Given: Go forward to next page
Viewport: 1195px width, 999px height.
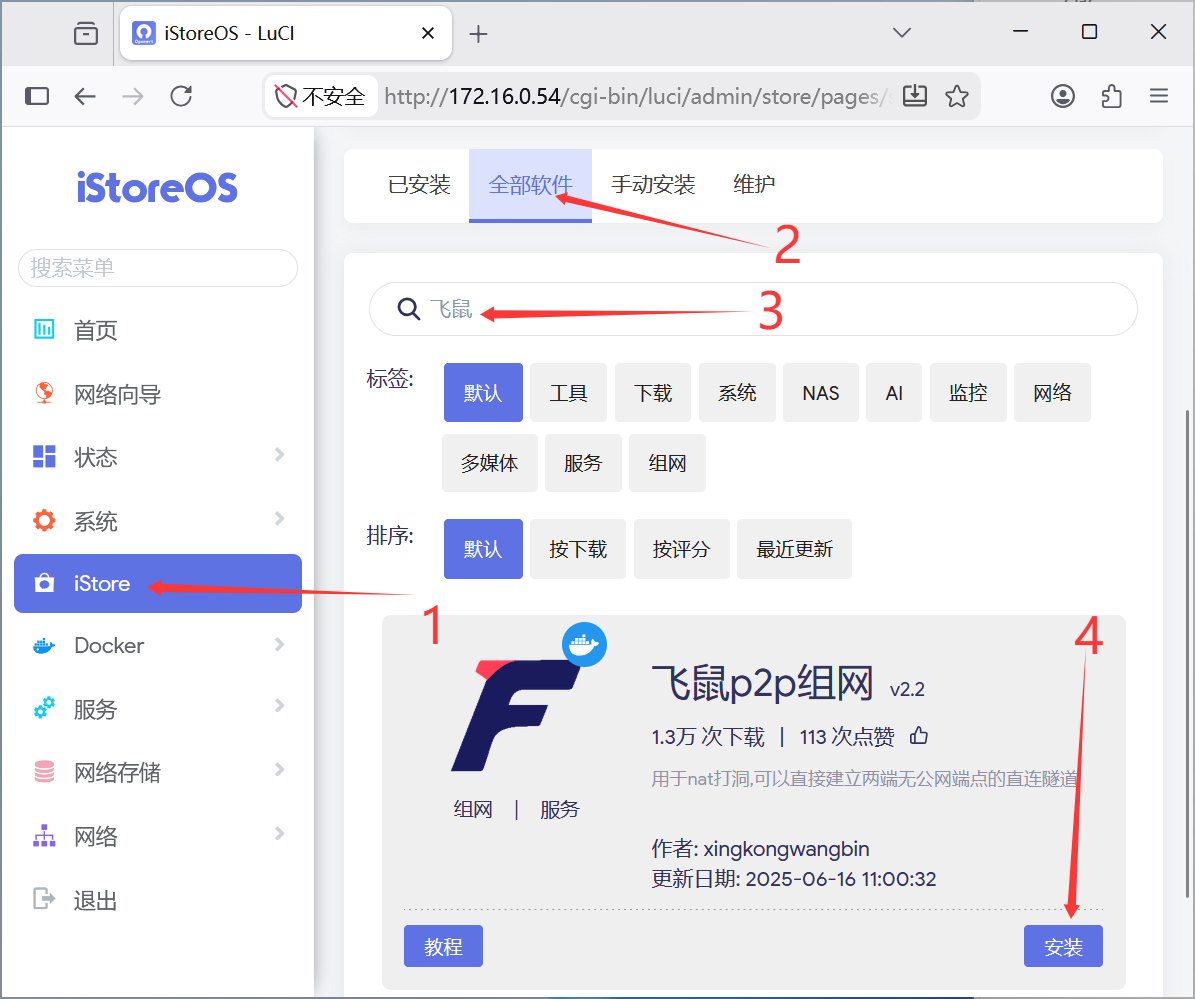Looking at the screenshot, I should [133, 96].
